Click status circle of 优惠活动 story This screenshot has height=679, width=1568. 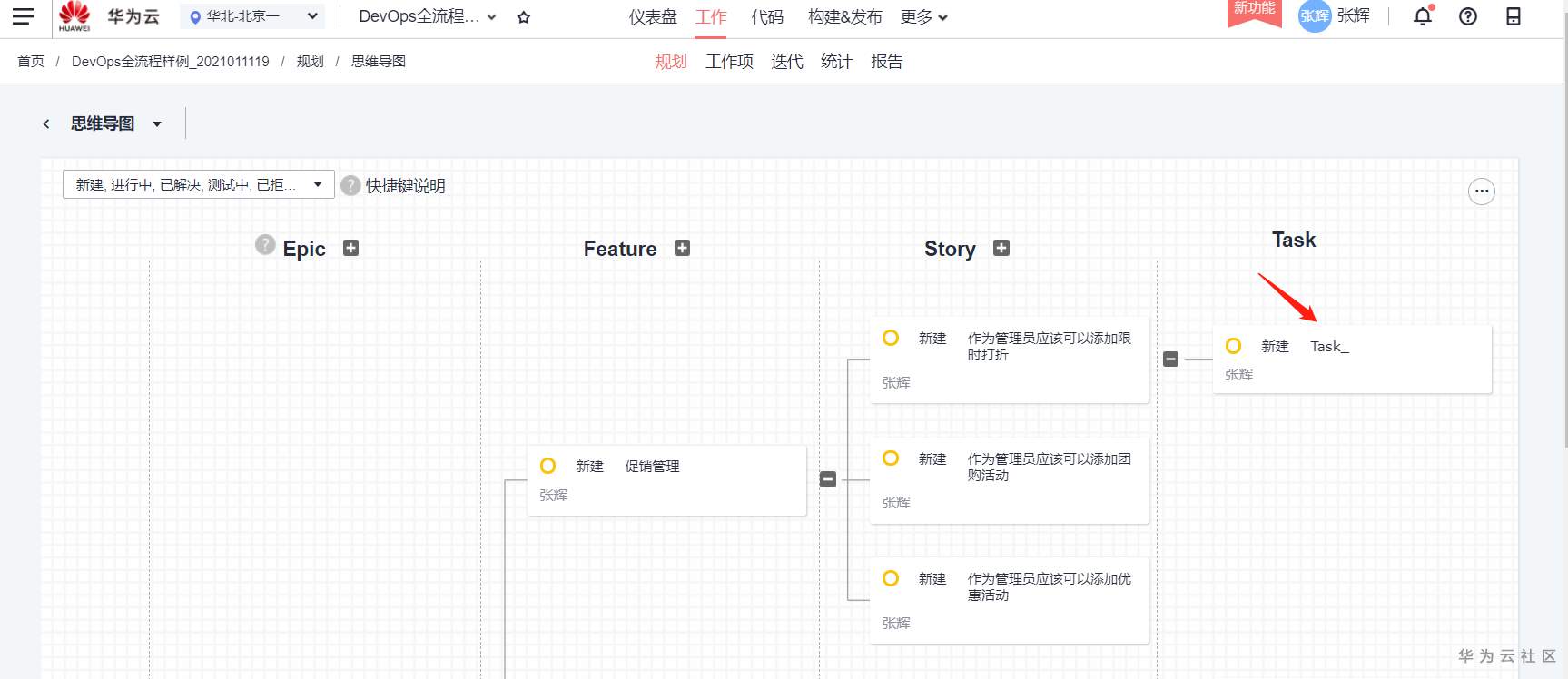(891, 578)
